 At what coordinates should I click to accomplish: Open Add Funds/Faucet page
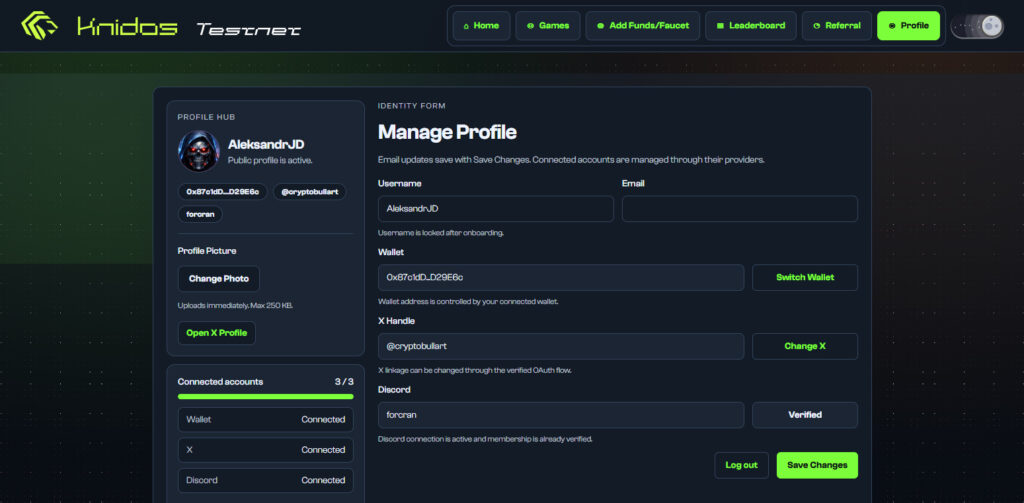click(642, 26)
